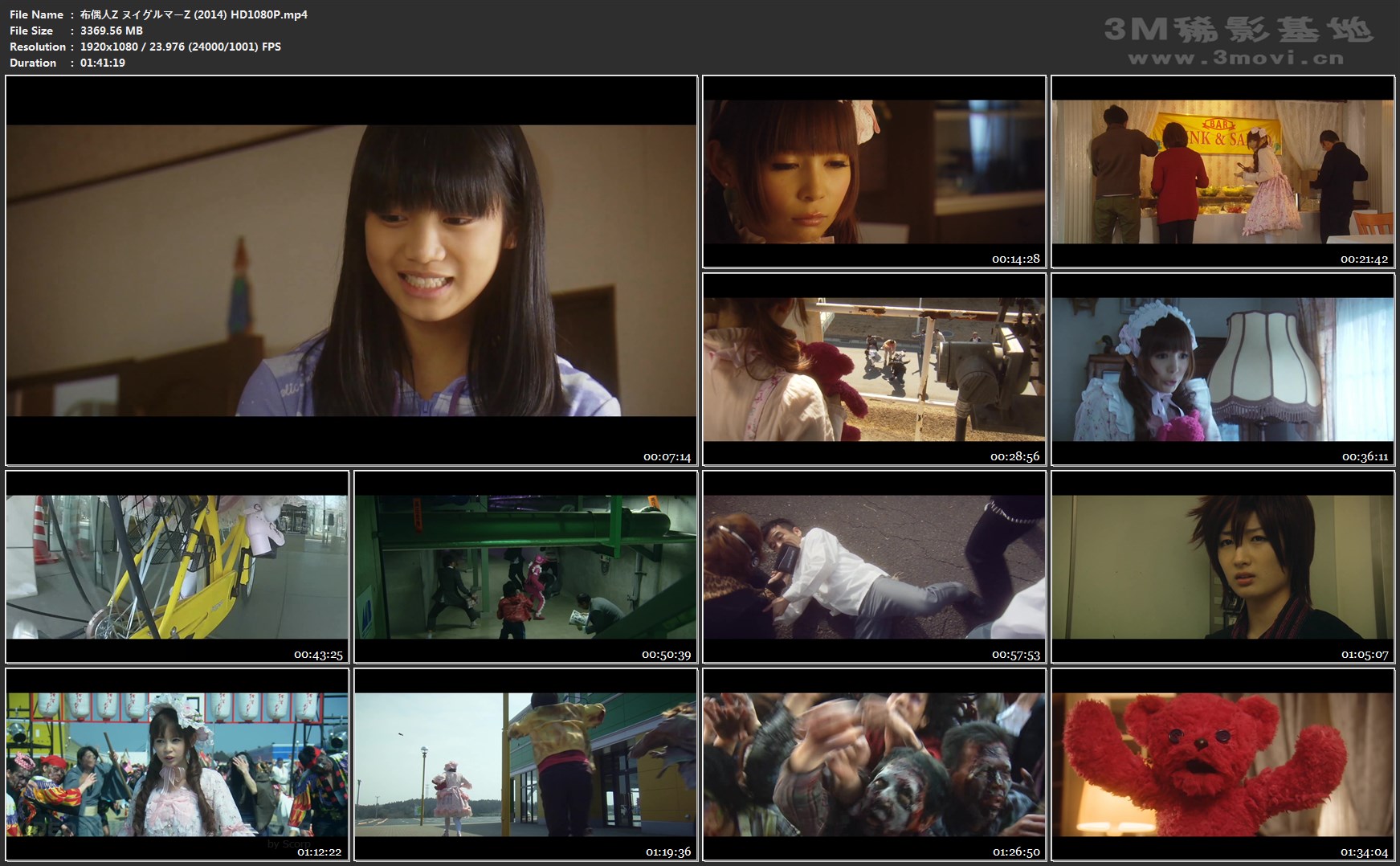This screenshot has width=1400, height=866.
Task: Click the yellow bicycle thumbnail at 00:43:25
Action: (x=177, y=567)
